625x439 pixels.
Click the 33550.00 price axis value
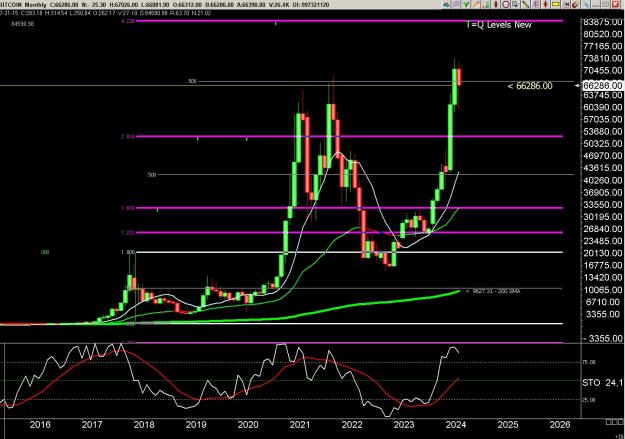click(602, 205)
